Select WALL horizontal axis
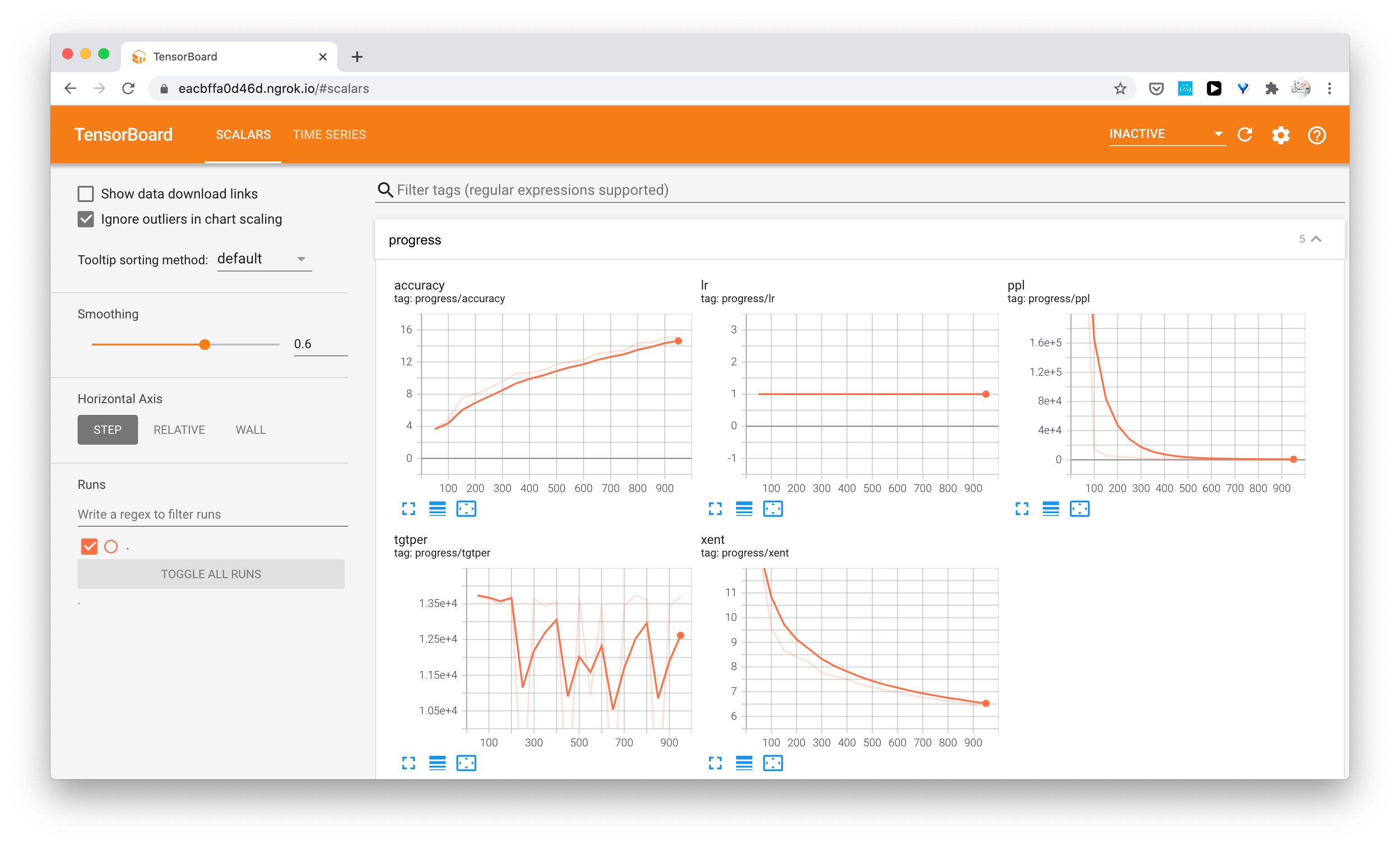 (251, 429)
